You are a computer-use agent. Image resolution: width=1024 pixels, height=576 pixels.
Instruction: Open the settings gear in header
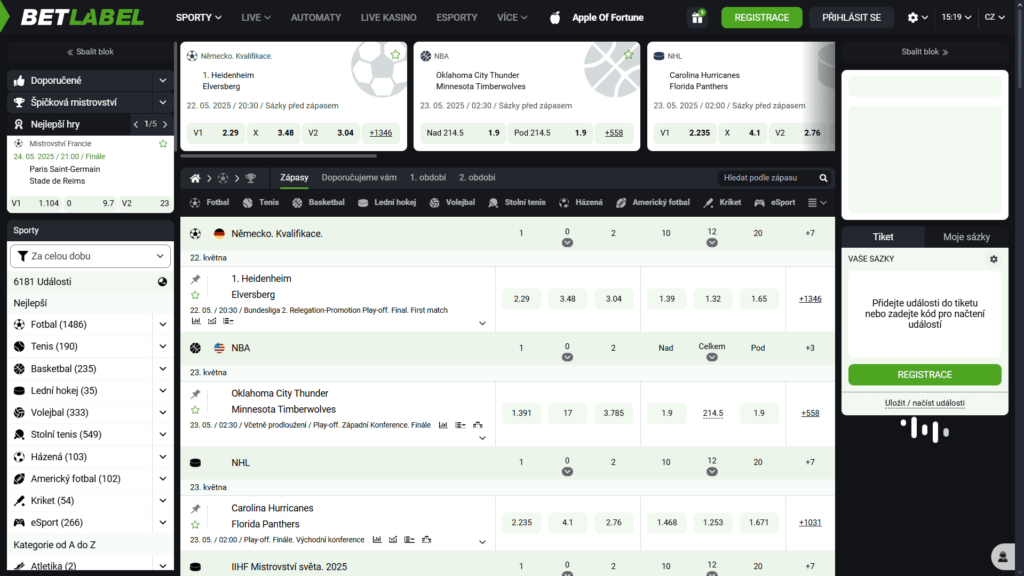pos(912,18)
